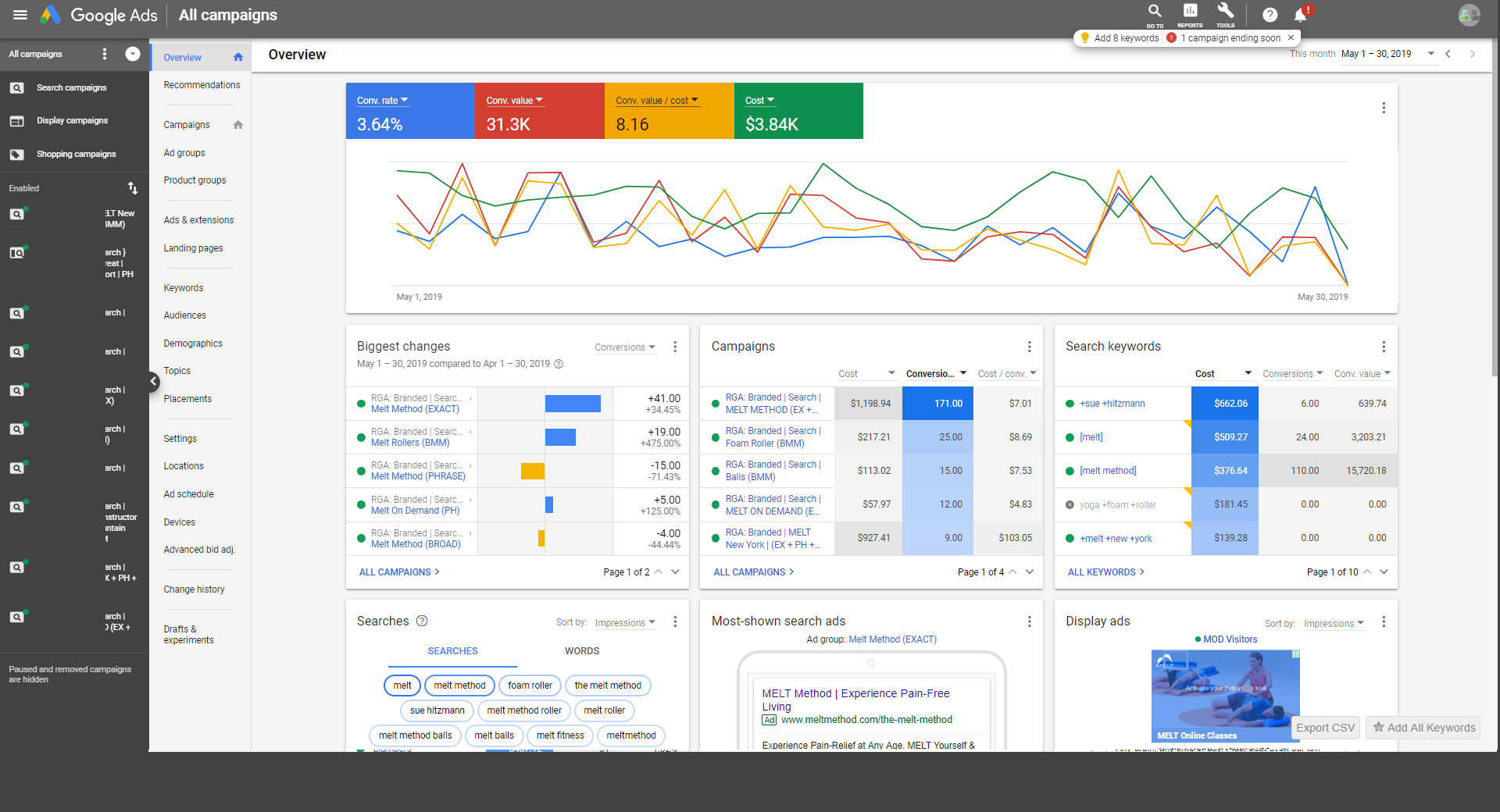
Task: Open the Help question mark icon
Action: 1270,15
